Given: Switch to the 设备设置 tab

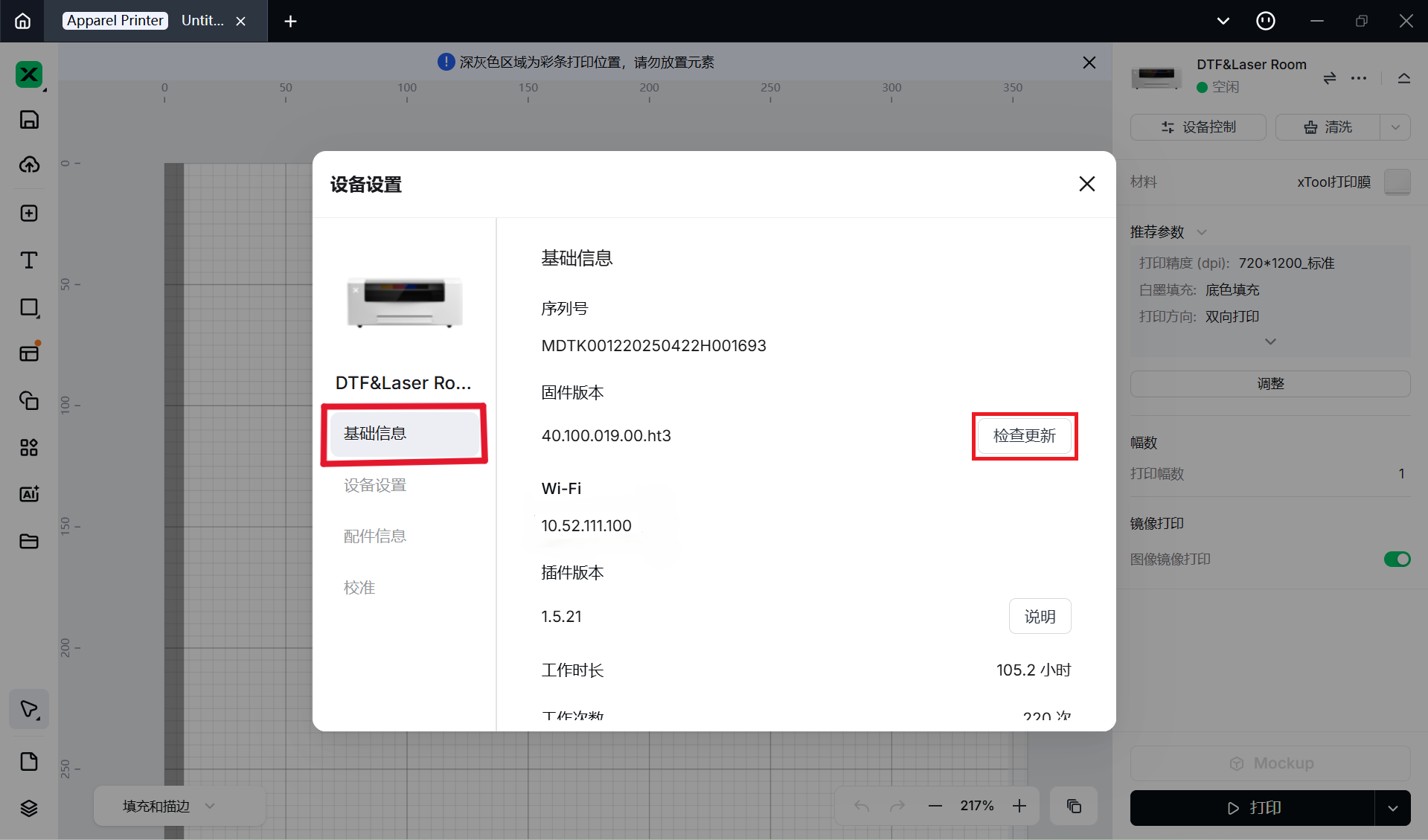Looking at the screenshot, I should click(375, 485).
